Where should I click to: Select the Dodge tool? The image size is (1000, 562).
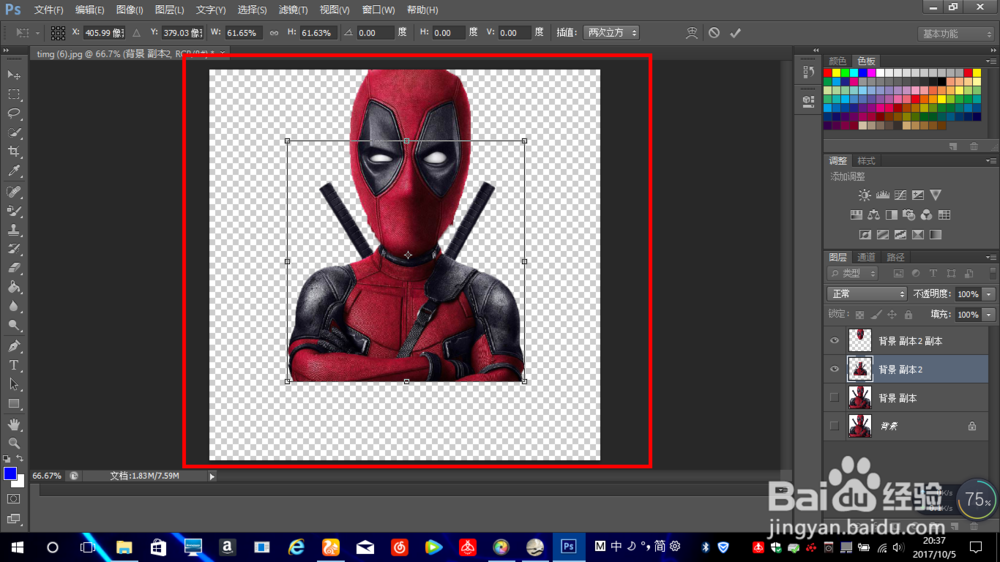coord(13,326)
